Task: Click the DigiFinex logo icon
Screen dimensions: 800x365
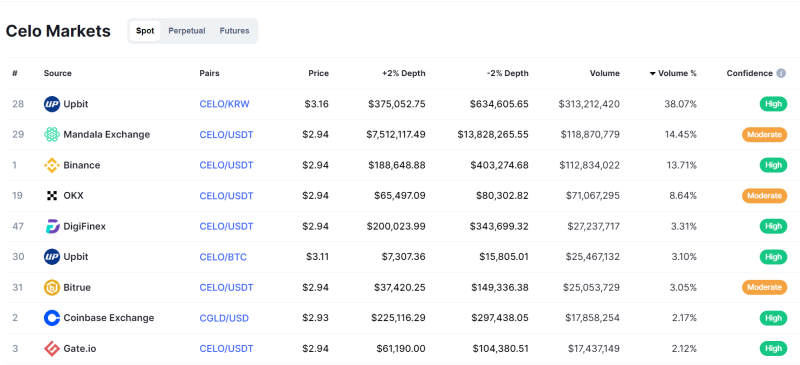Action: pyautogui.click(x=52, y=226)
